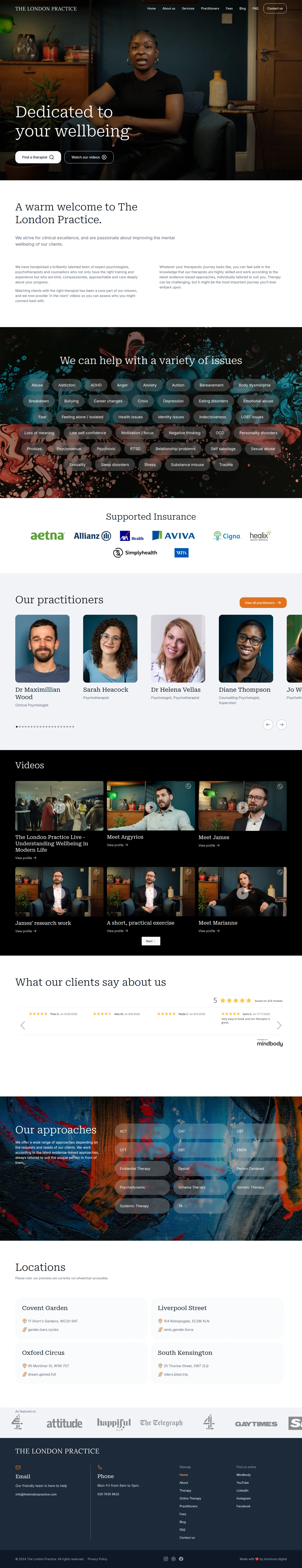Select the PTSD issue tag
The height and width of the screenshot is (1568, 302).
pos(135,449)
